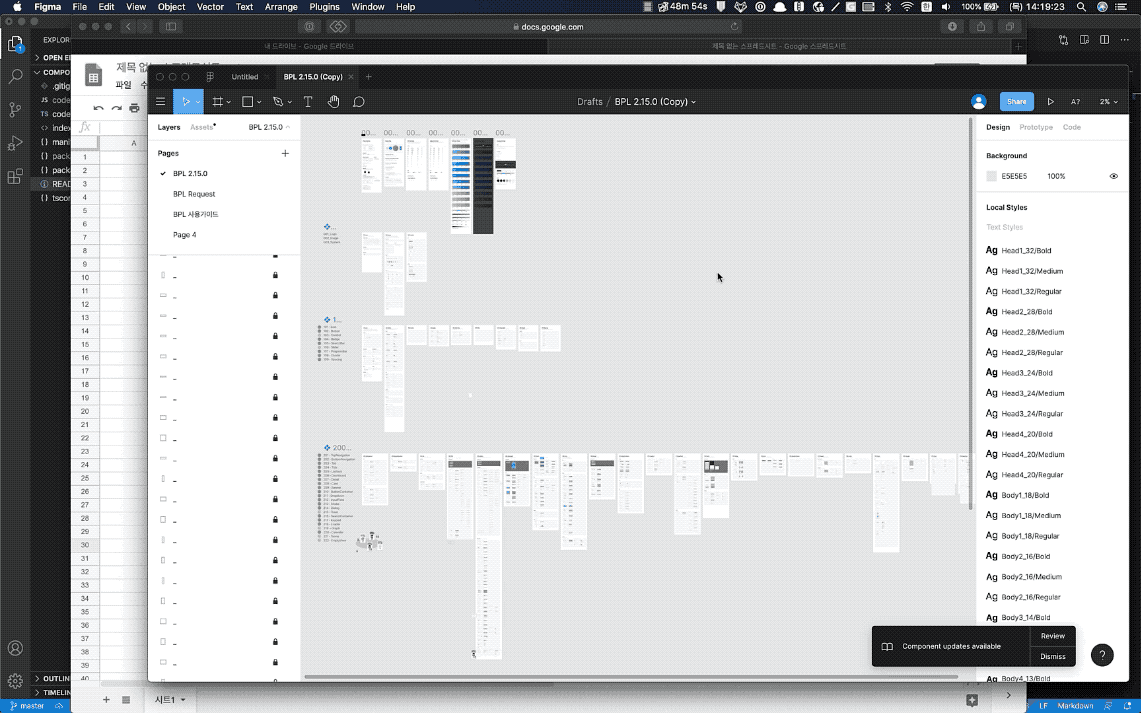Open VS Code Manage gear icon
The image size is (1141, 713).
(x=15, y=681)
